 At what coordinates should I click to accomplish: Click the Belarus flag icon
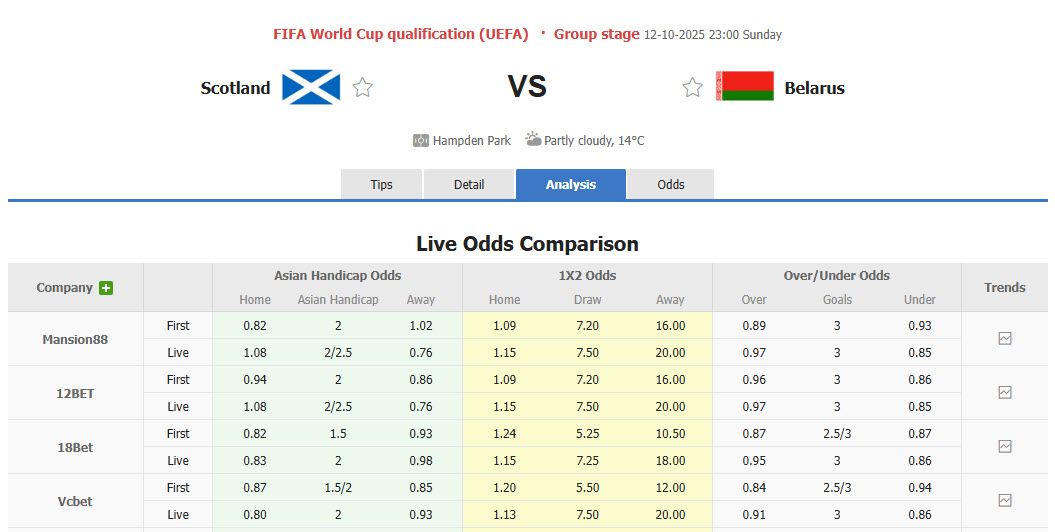745,87
